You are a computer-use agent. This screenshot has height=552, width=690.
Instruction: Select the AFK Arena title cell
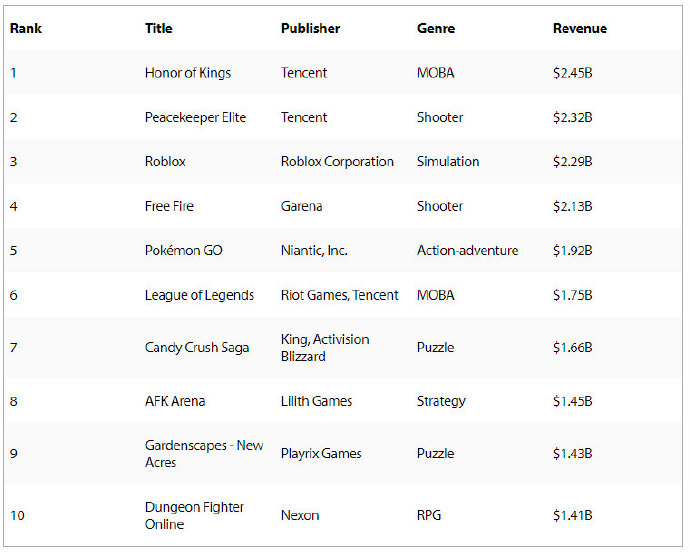(175, 401)
